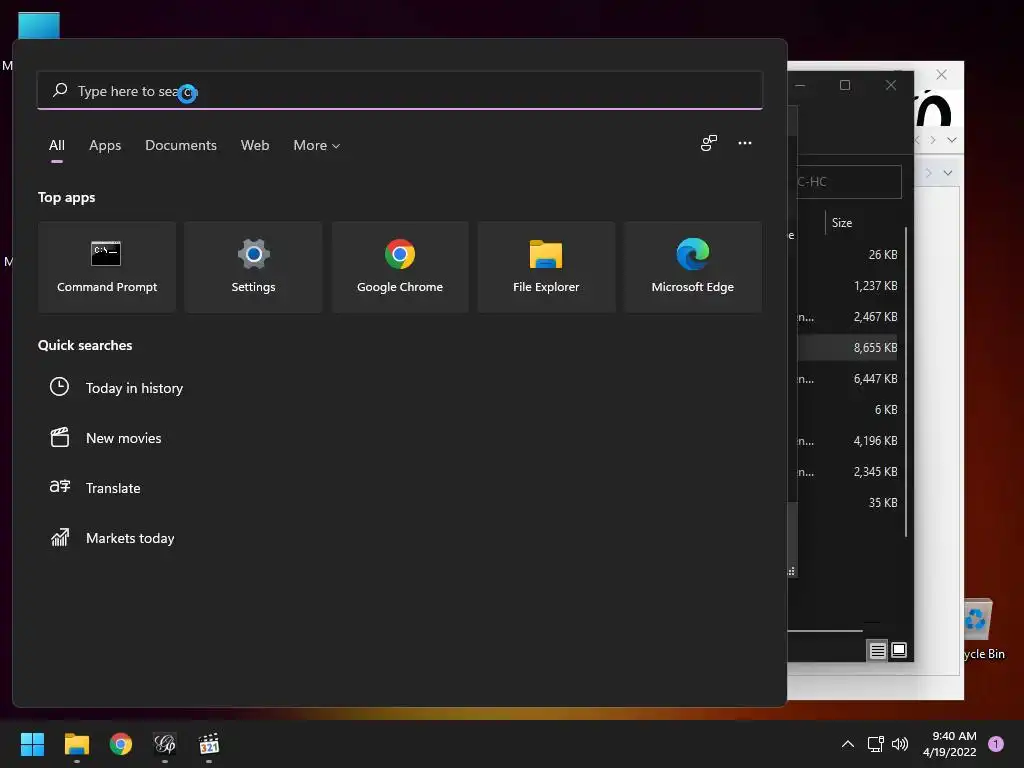Open the notification count badge
1024x768 pixels.
pyautogui.click(x=996, y=744)
